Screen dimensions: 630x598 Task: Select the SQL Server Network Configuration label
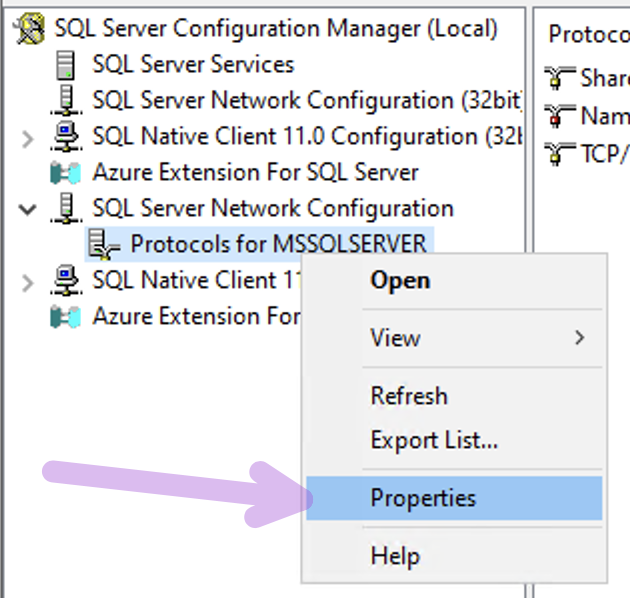tap(273, 208)
